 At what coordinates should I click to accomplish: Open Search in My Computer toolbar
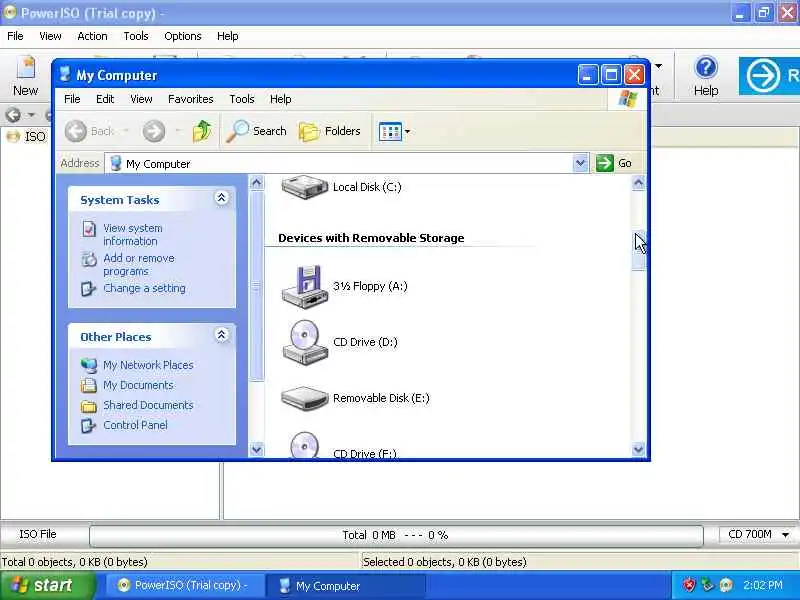[257, 131]
